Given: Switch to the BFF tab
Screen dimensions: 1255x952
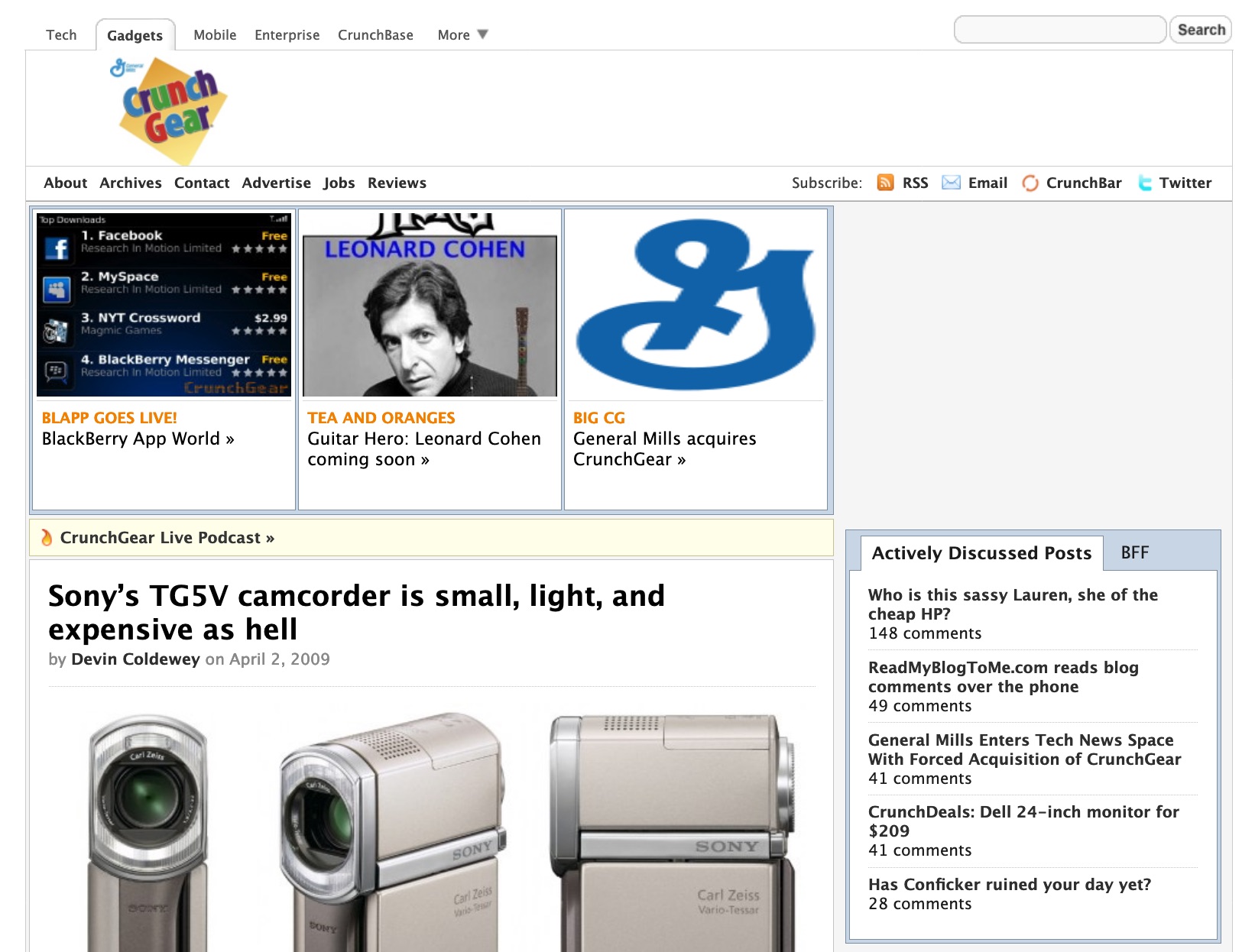Looking at the screenshot, I should (x=1134, y=552).
